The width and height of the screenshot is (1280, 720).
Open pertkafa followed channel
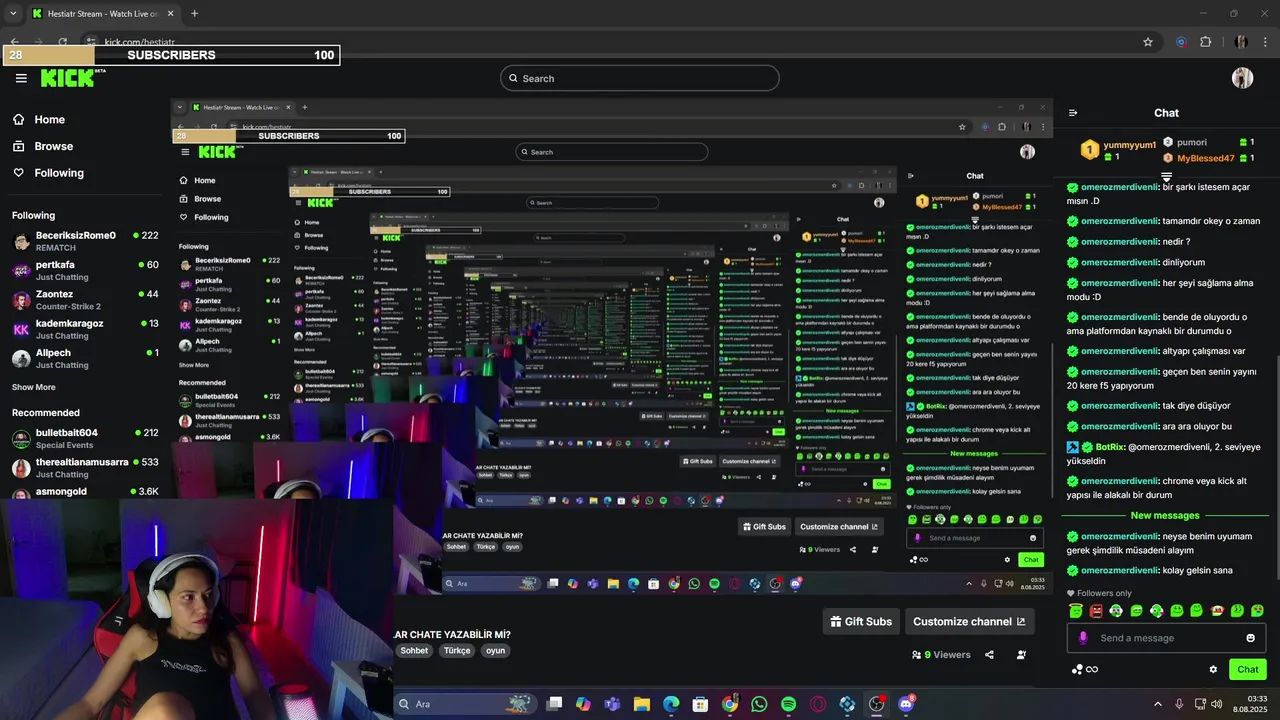click(85, 270)
